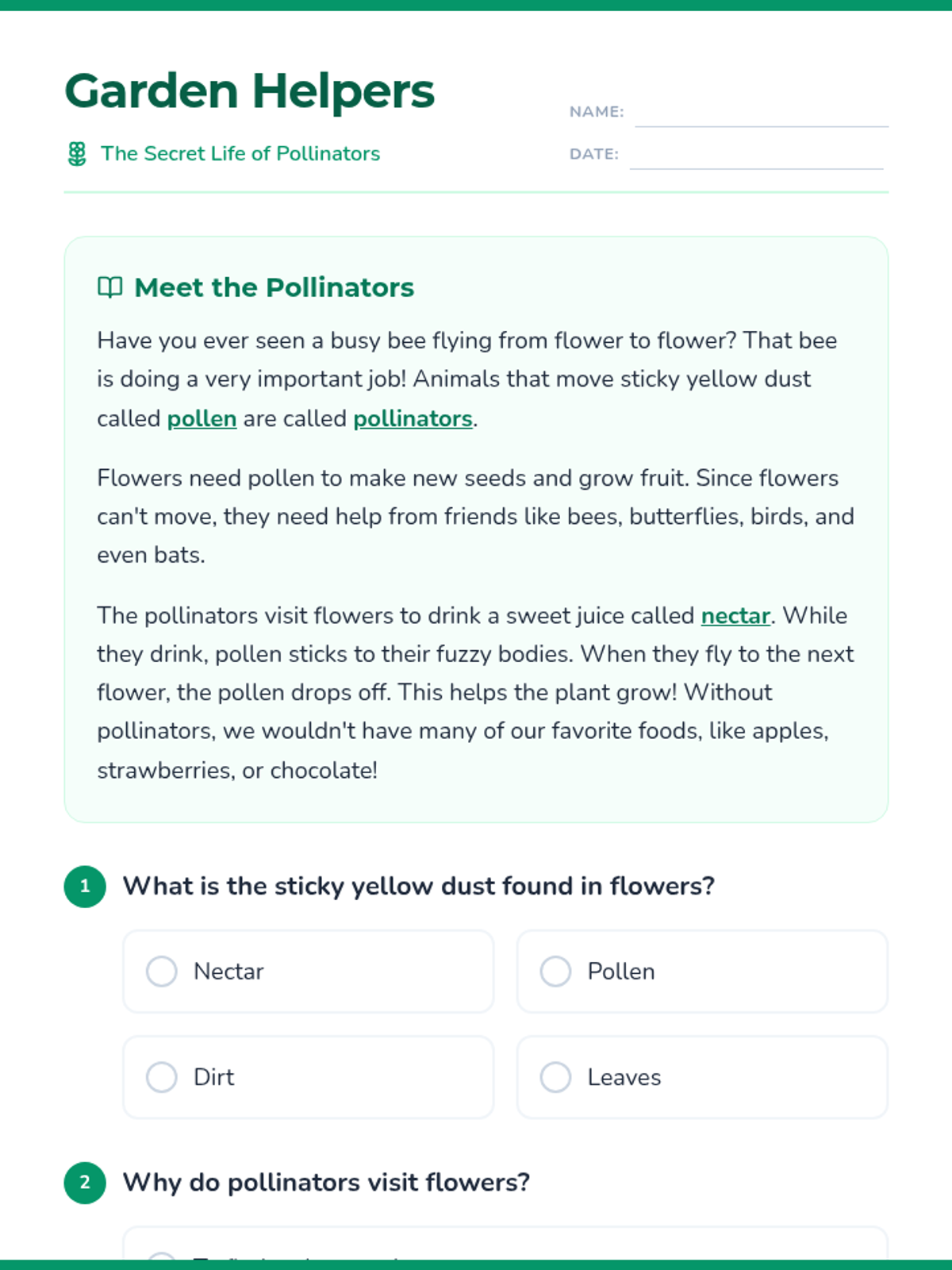The image size is (952, 1270).
Task: Click the Name input line
Action: 761,115
